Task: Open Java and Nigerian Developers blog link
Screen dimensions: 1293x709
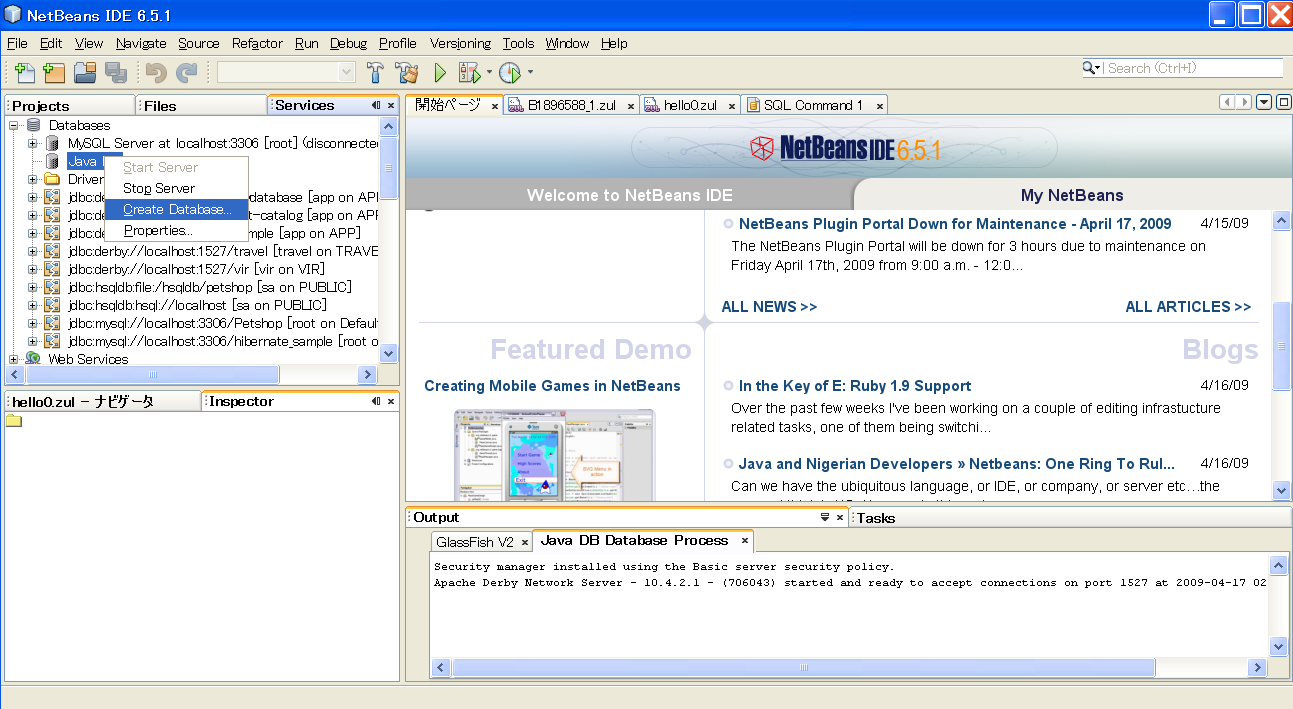Action: pos(957,464)
